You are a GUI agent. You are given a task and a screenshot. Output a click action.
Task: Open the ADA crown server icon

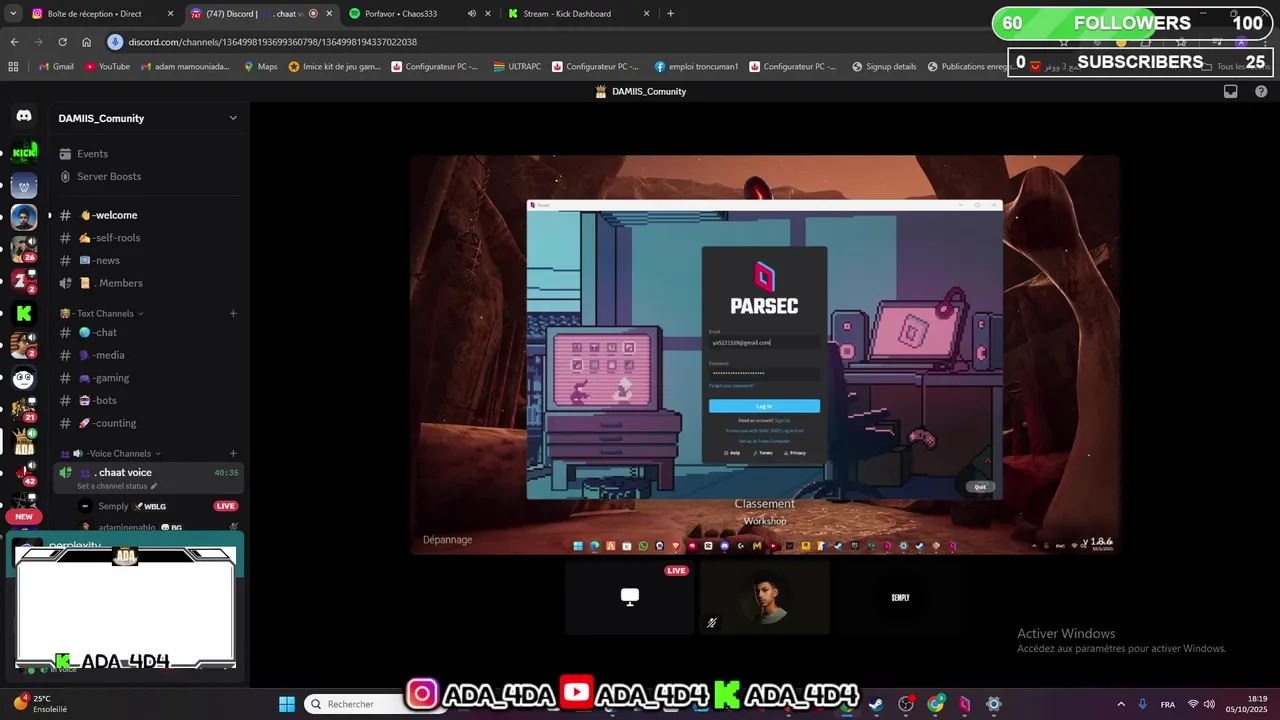[x=24, y=441]
